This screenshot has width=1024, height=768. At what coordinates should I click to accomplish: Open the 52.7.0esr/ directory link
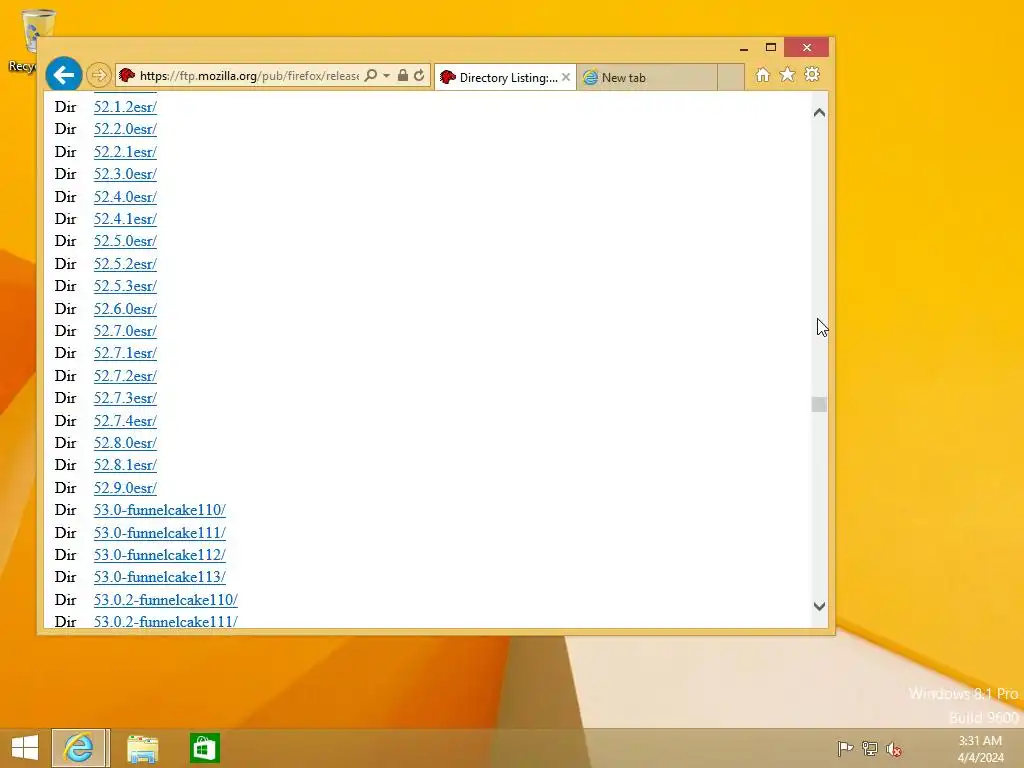pyautogui.click(x=125, y=331)
